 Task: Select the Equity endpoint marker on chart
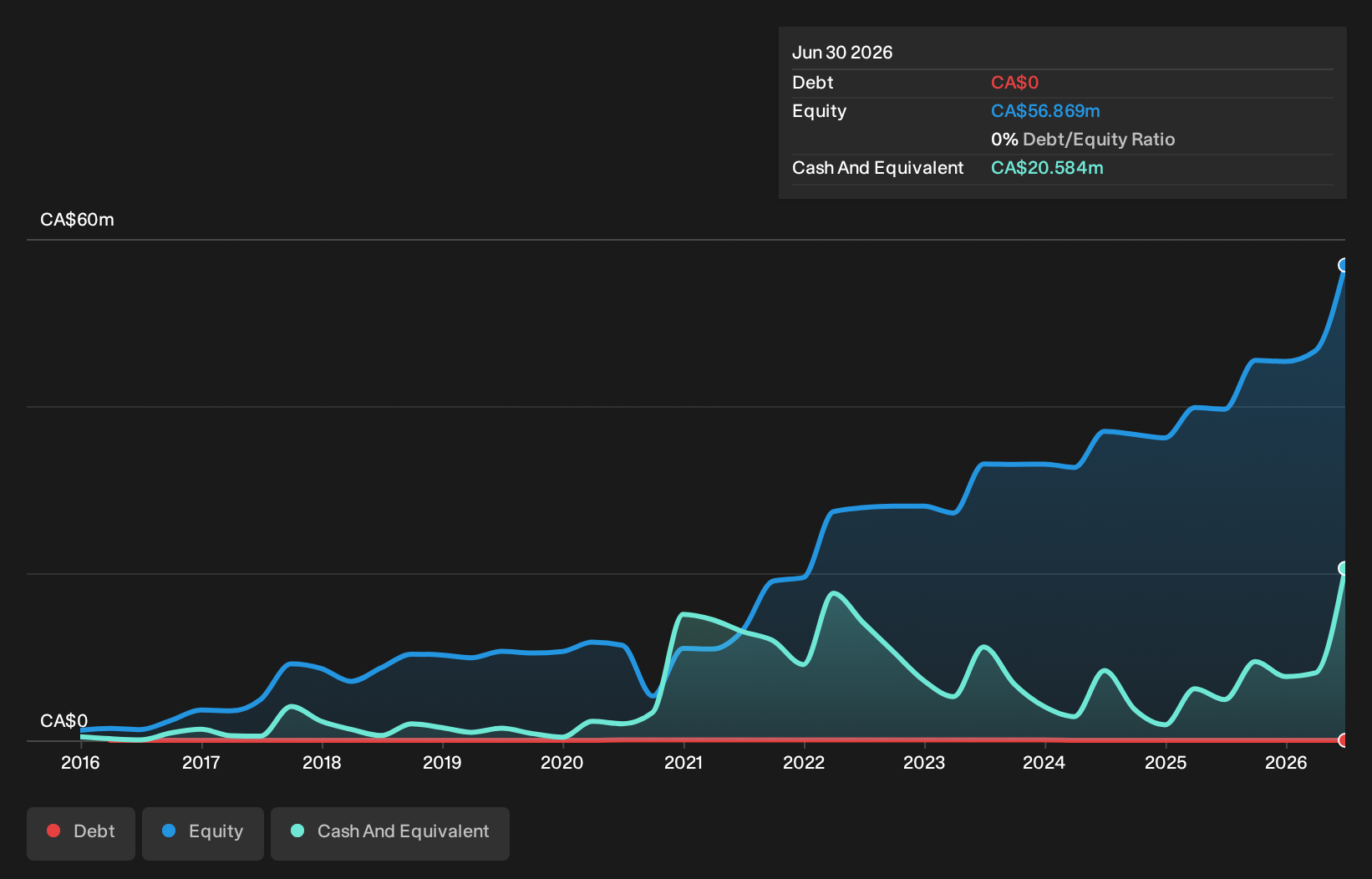pyautogui.click(x=1344, y=265)
